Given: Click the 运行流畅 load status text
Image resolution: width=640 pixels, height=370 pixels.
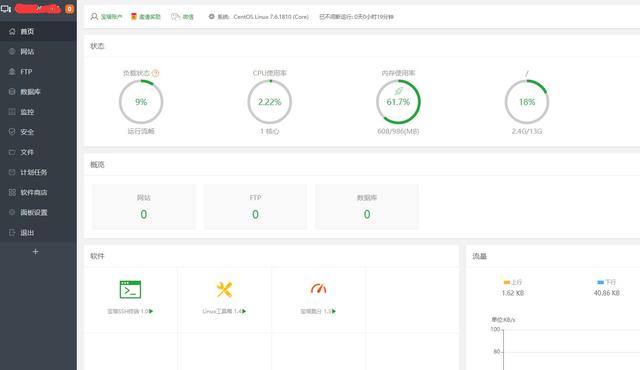Looking at the screenshot, I should point(141,131).
